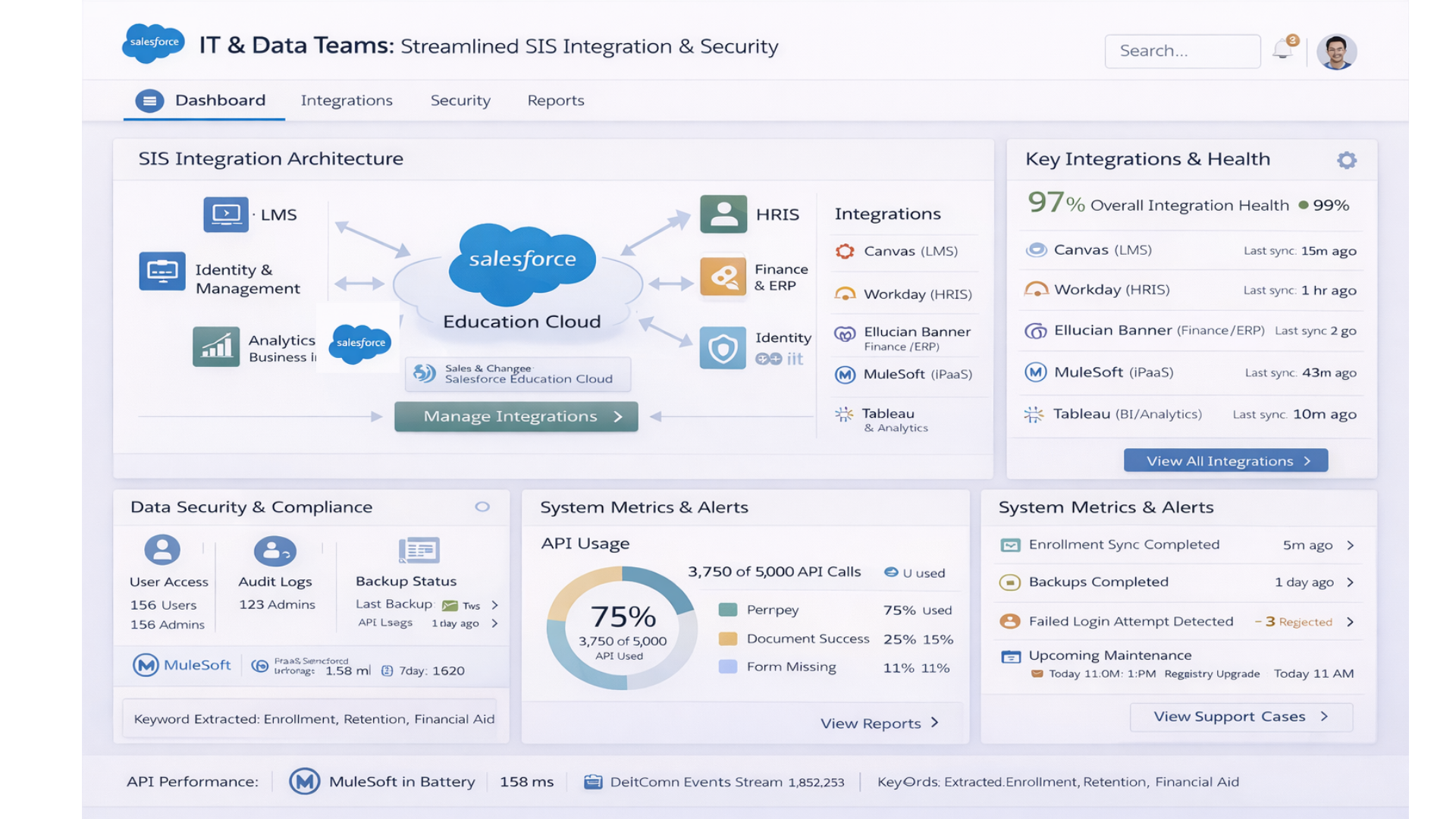Open the Identity shield icon in the architecture diagram
1456x819 pixels.
pyautogui.click(x=723, y=348)
